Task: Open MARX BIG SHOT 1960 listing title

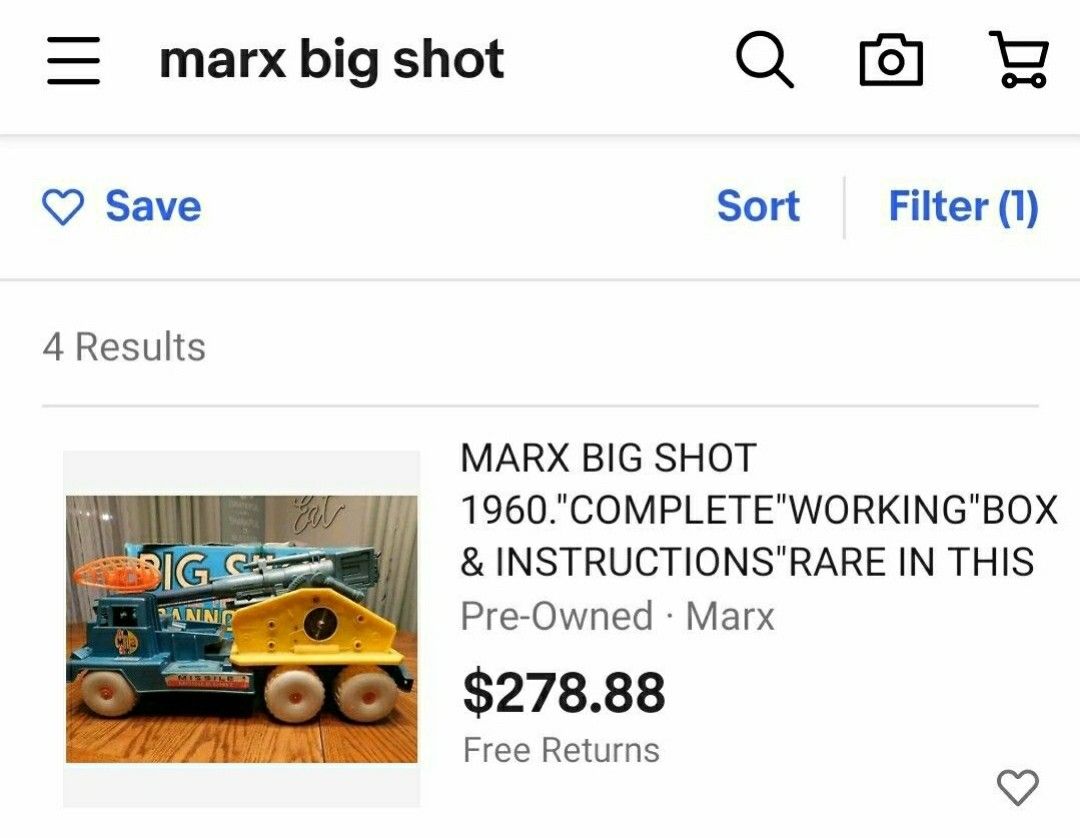Action: point(758,510)
